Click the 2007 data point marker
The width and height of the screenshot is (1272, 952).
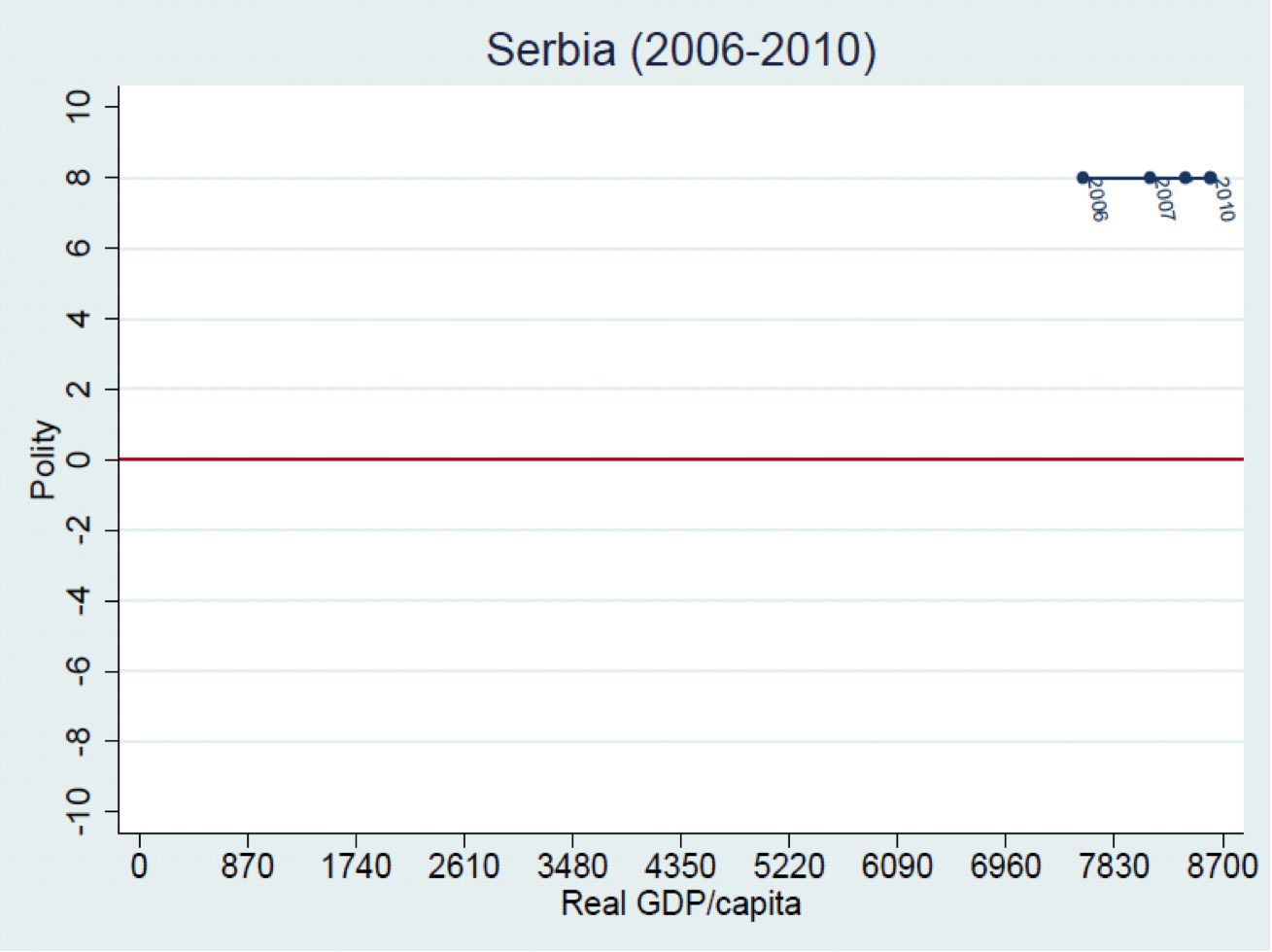coord(1150,178)
